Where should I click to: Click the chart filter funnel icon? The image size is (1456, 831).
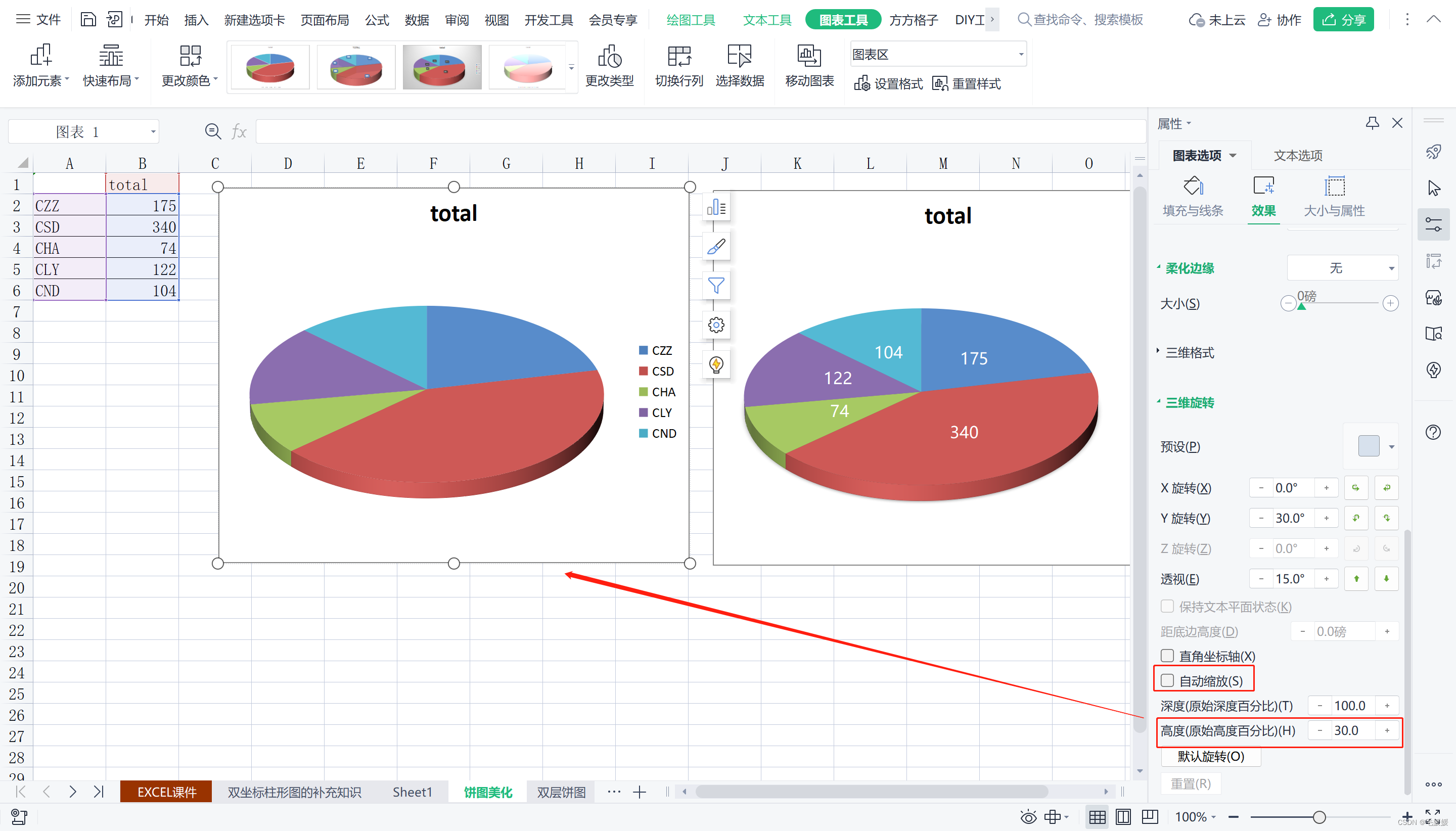coord(716,286)
